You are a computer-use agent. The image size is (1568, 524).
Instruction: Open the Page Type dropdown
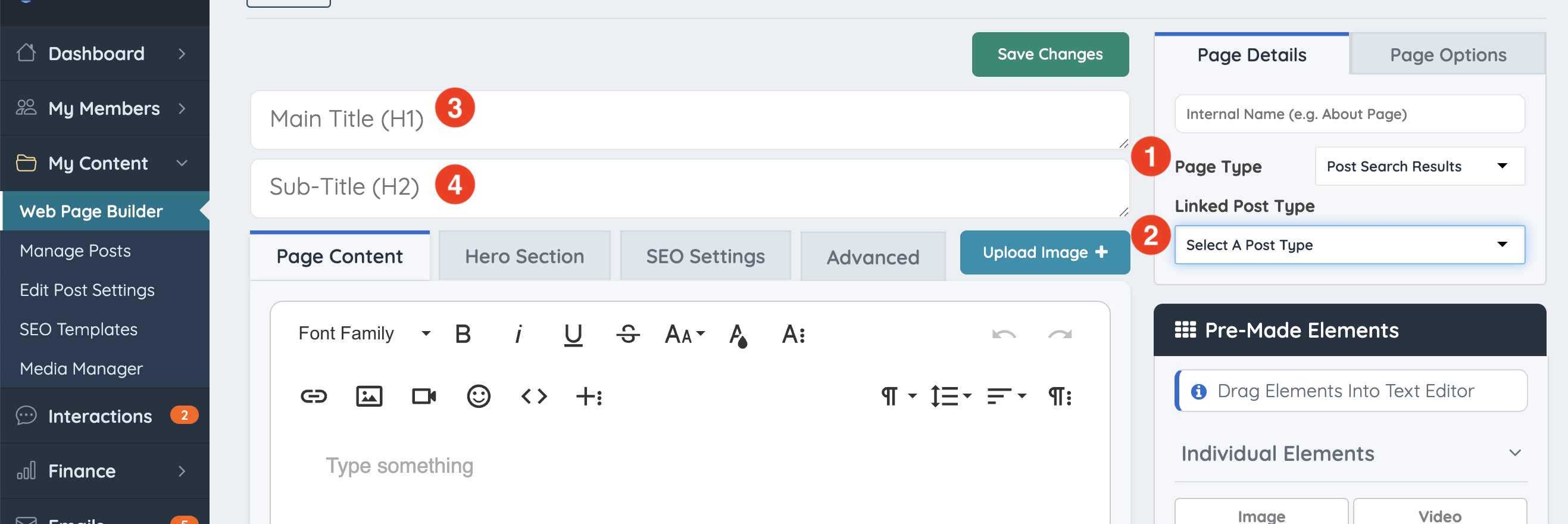(1419, 166)
